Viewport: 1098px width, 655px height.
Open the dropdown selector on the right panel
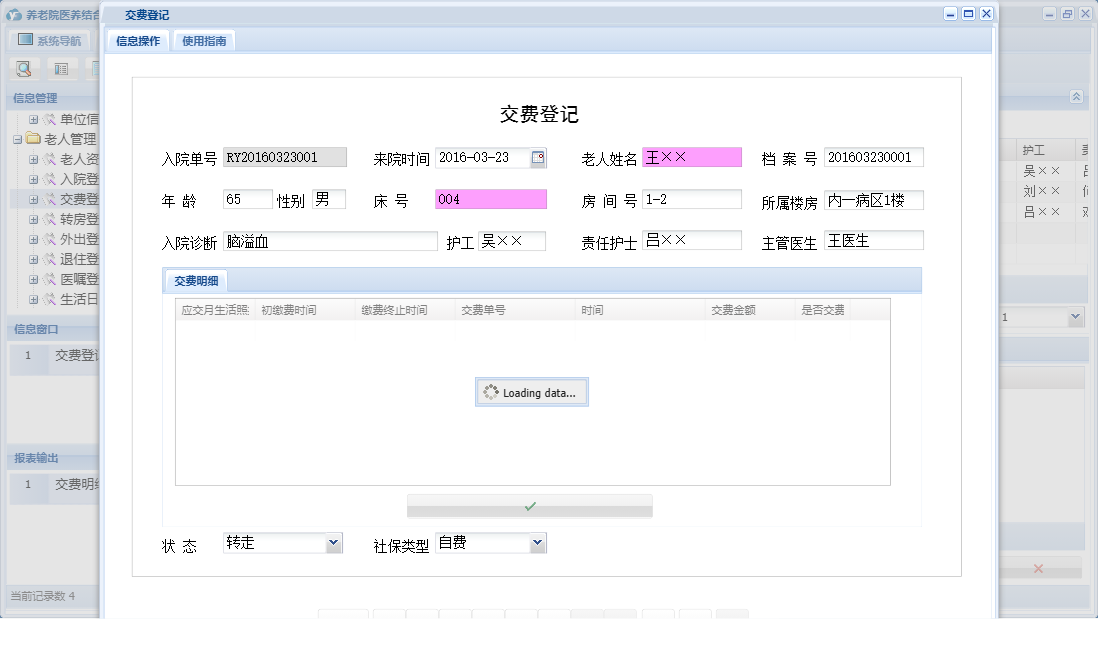click(x=1077, y=316)
